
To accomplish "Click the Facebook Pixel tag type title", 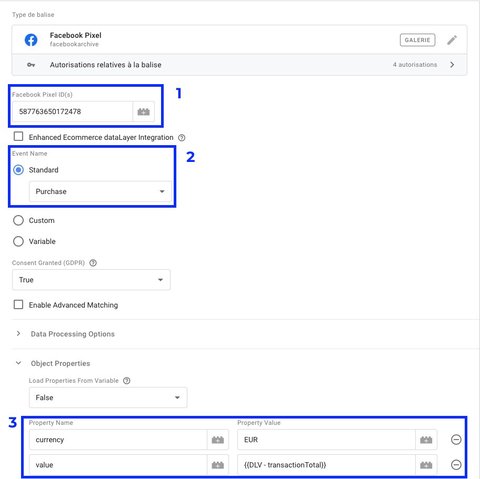I will (x=76, y=35).
